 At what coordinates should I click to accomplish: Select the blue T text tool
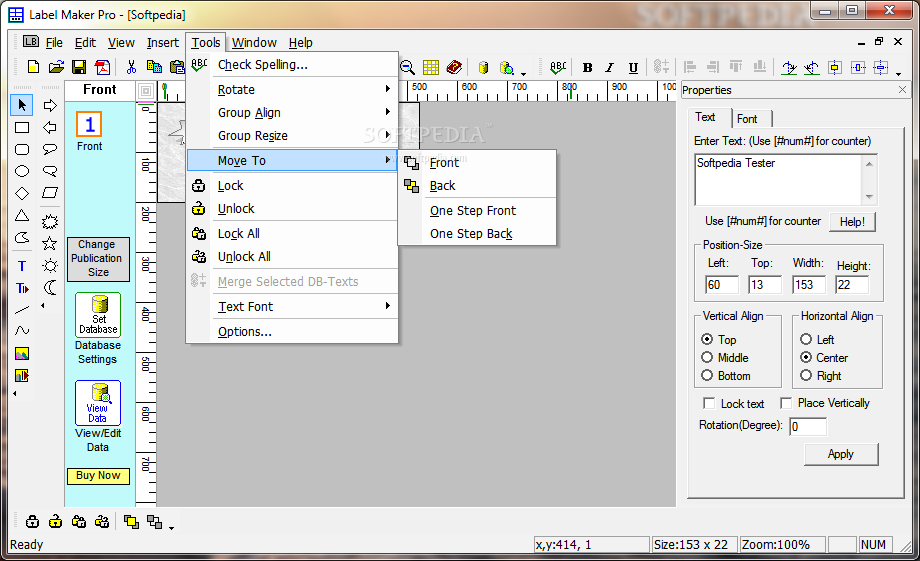tap(22, 266)
